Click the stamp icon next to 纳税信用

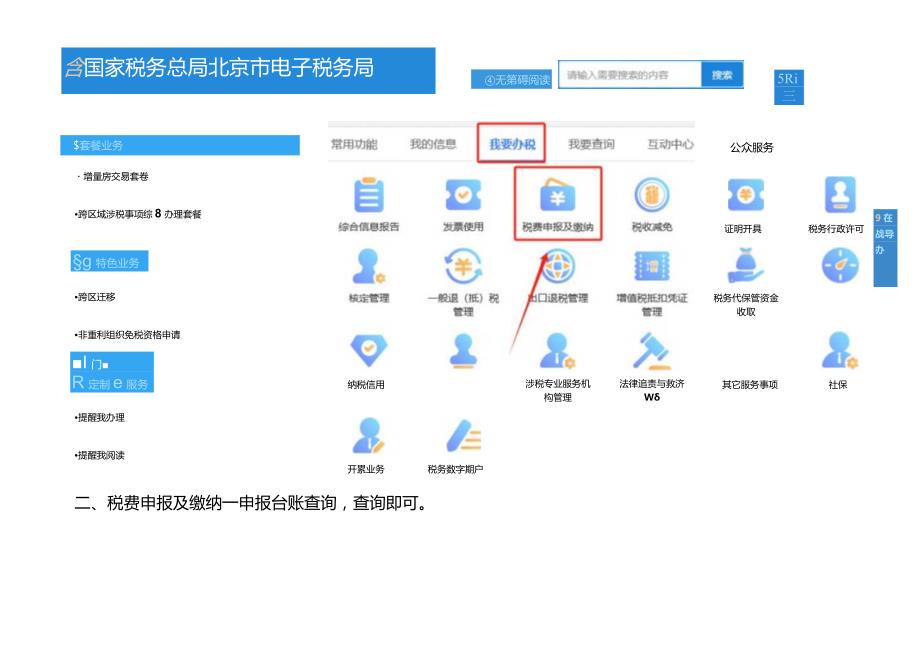coord(463,351)
